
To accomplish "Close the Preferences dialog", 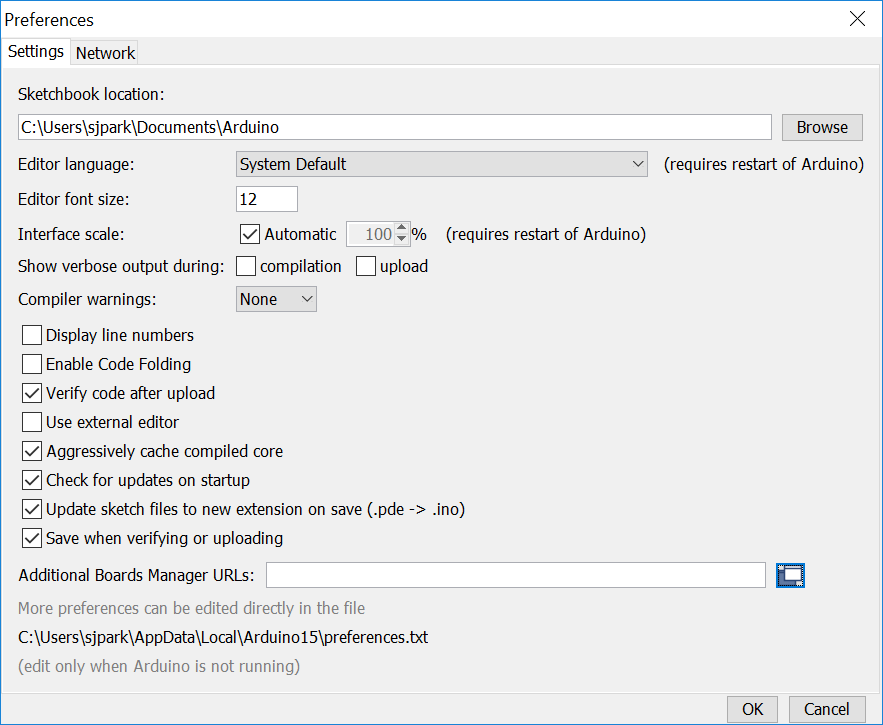I will tap(857, 19).
